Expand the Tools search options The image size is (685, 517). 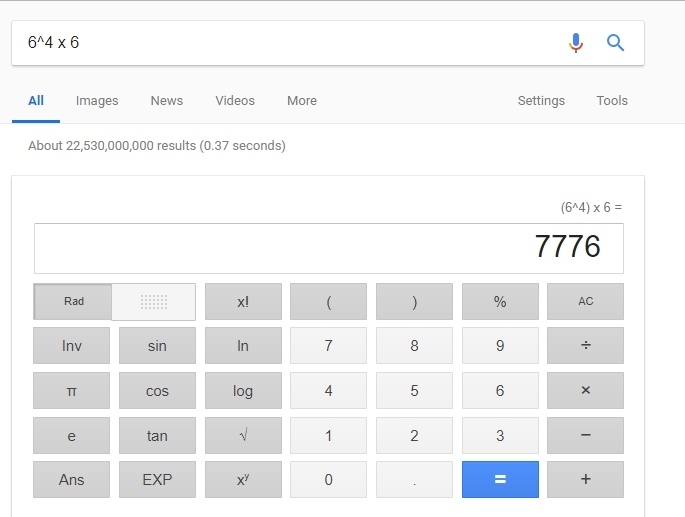612,101
